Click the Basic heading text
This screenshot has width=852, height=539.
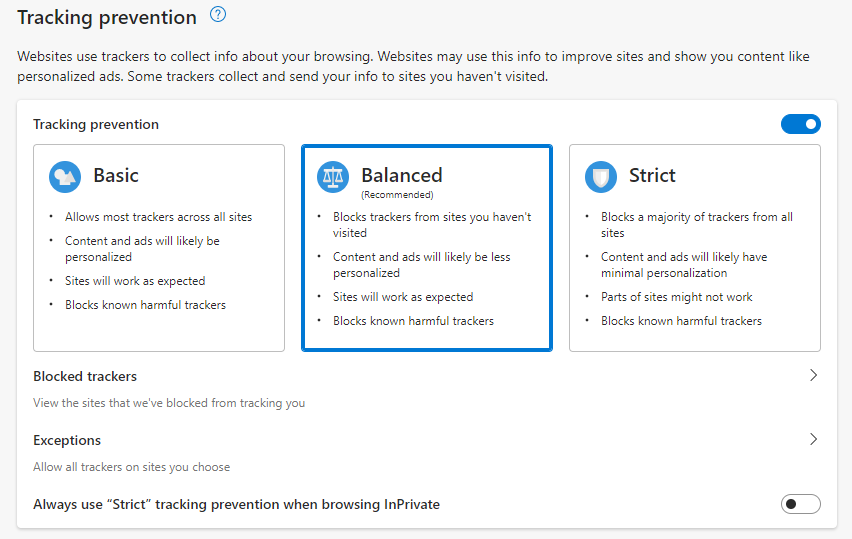coord(116,176)
